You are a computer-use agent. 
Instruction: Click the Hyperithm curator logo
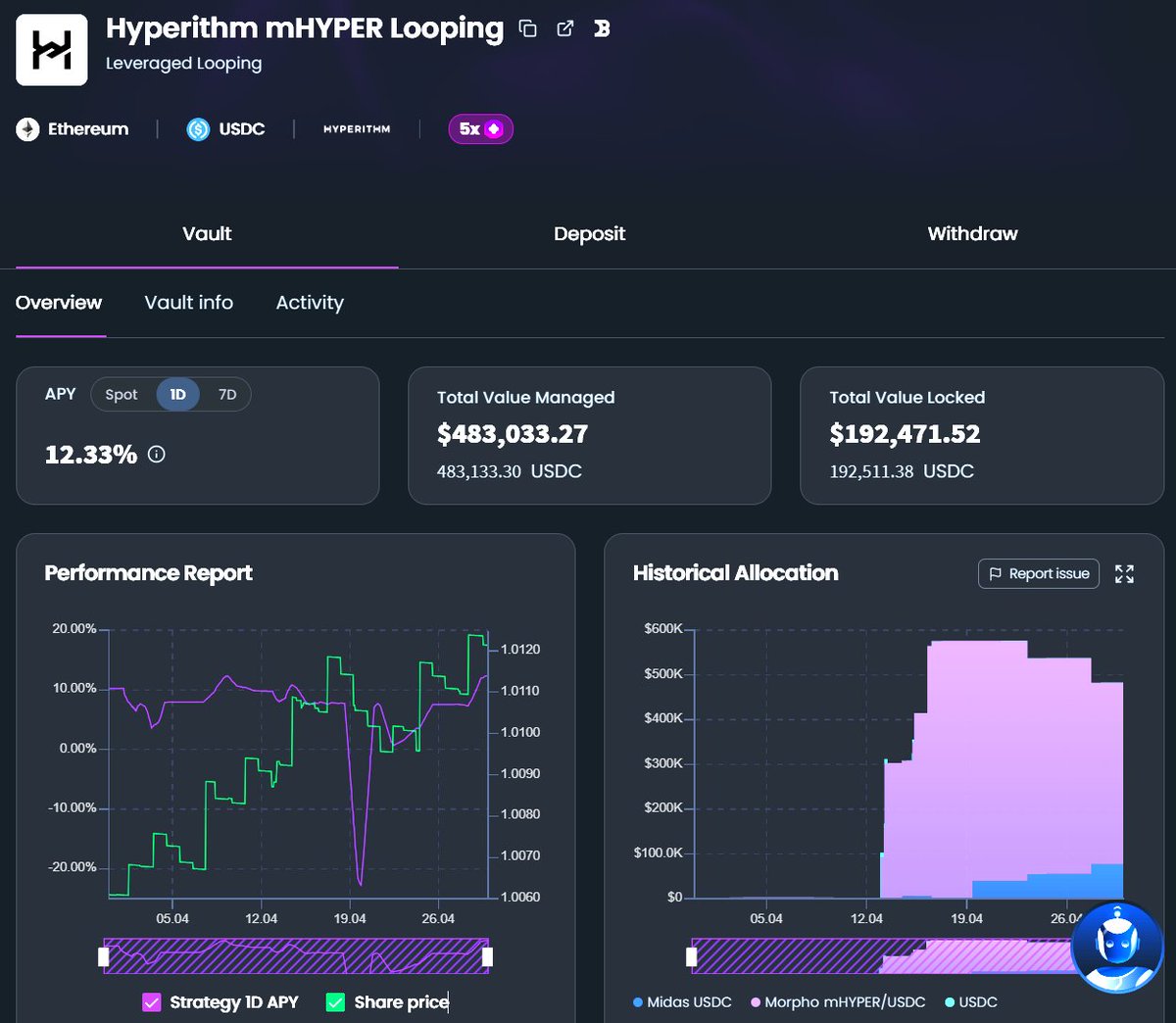[x=357, y=129]
